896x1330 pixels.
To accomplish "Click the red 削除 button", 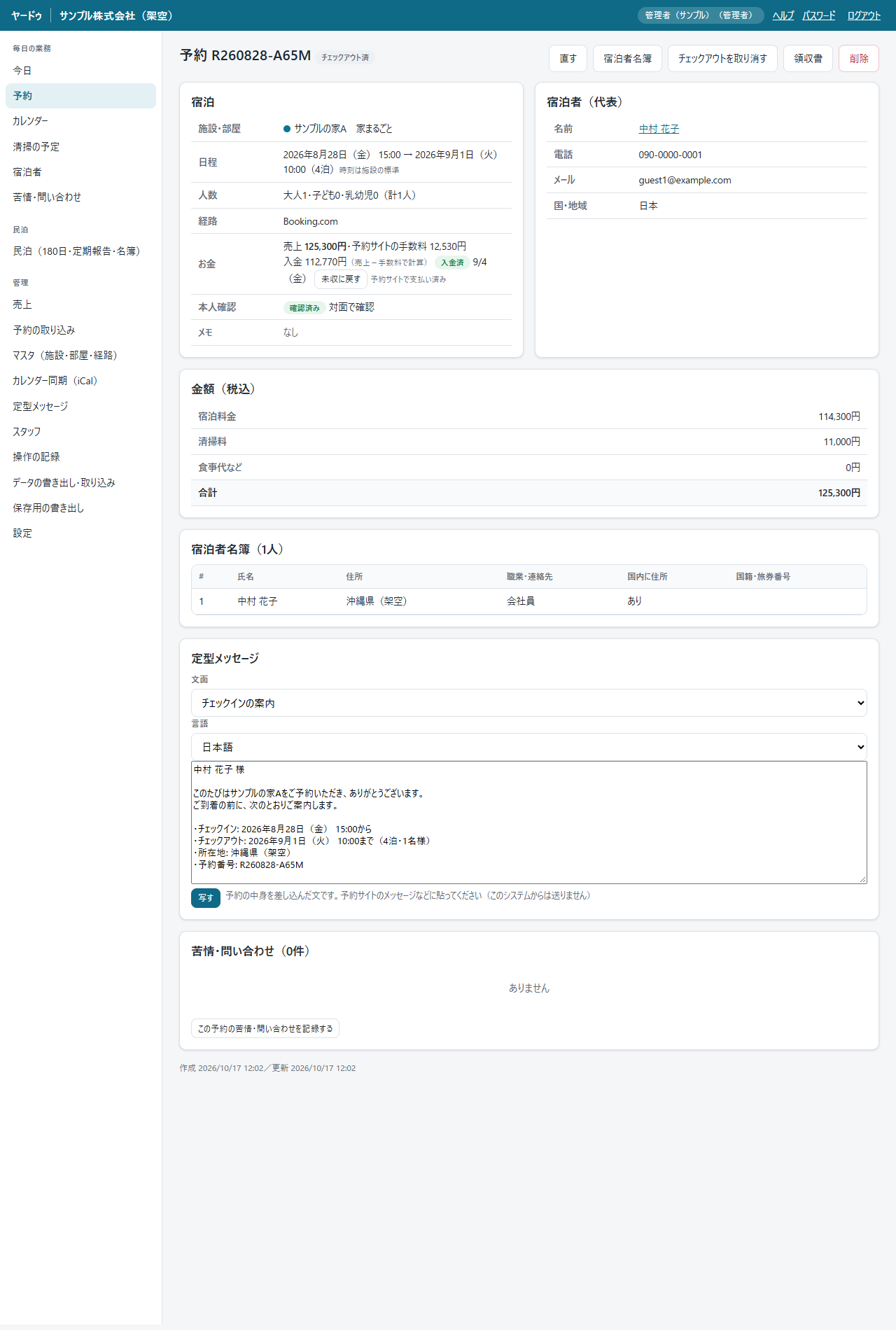I will coord(859,59).
